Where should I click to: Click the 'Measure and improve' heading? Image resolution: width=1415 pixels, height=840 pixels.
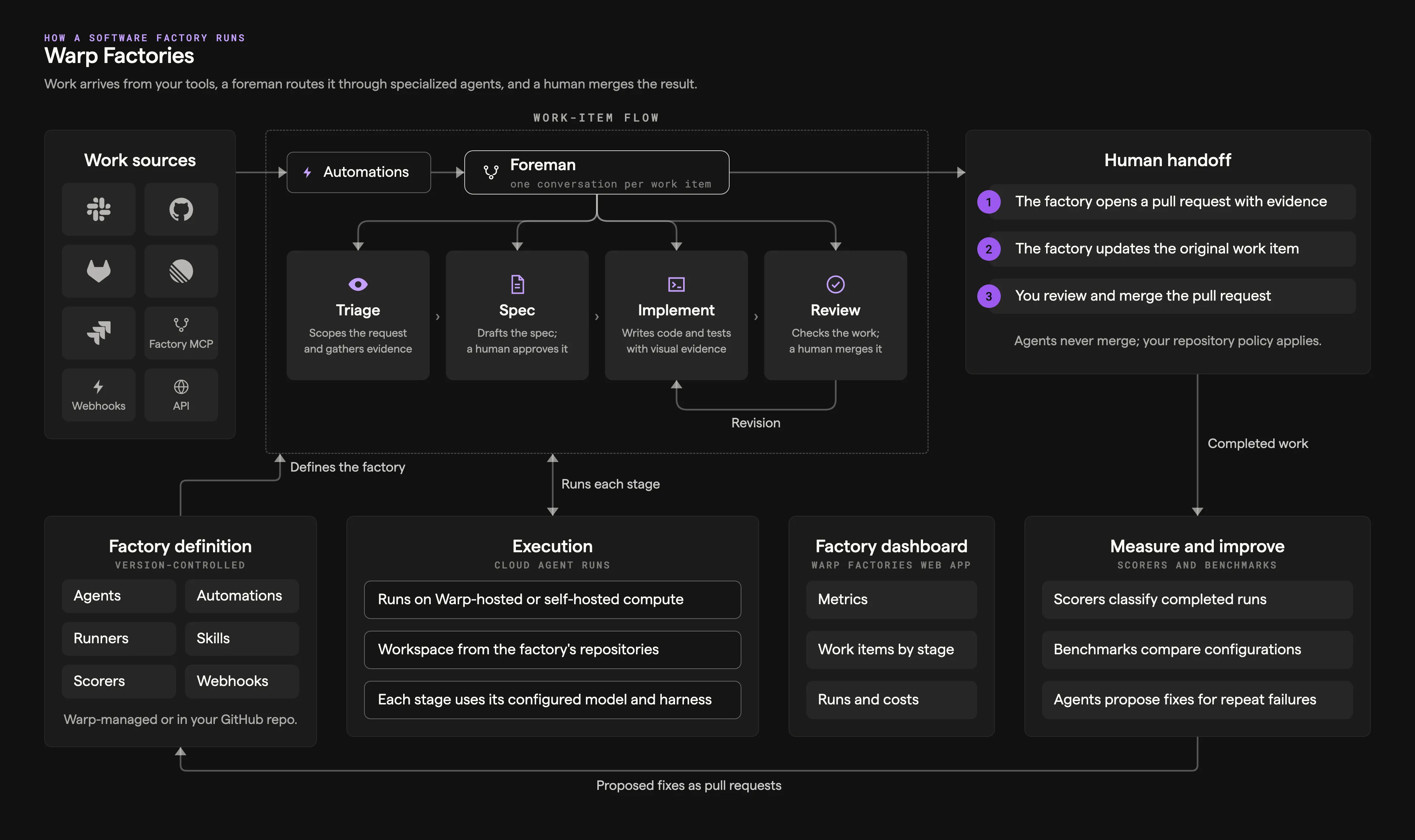(1197, 547)
